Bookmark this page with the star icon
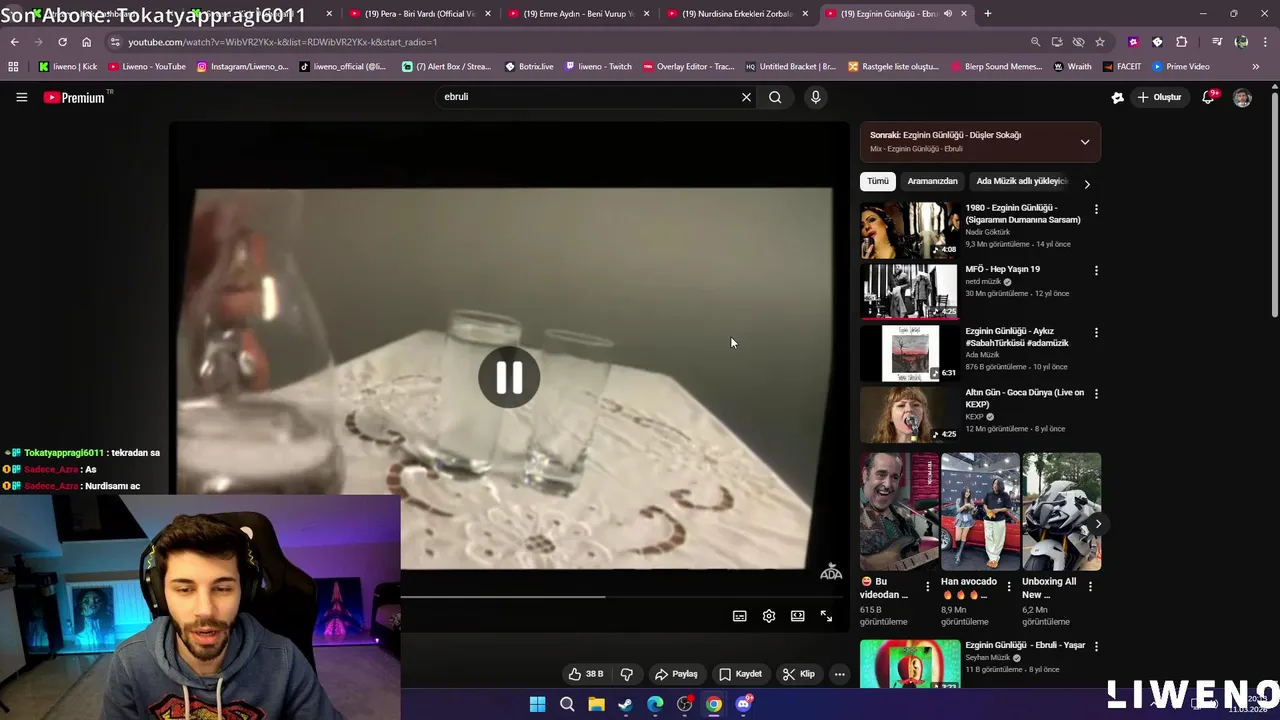 [x=1100, y=42]
